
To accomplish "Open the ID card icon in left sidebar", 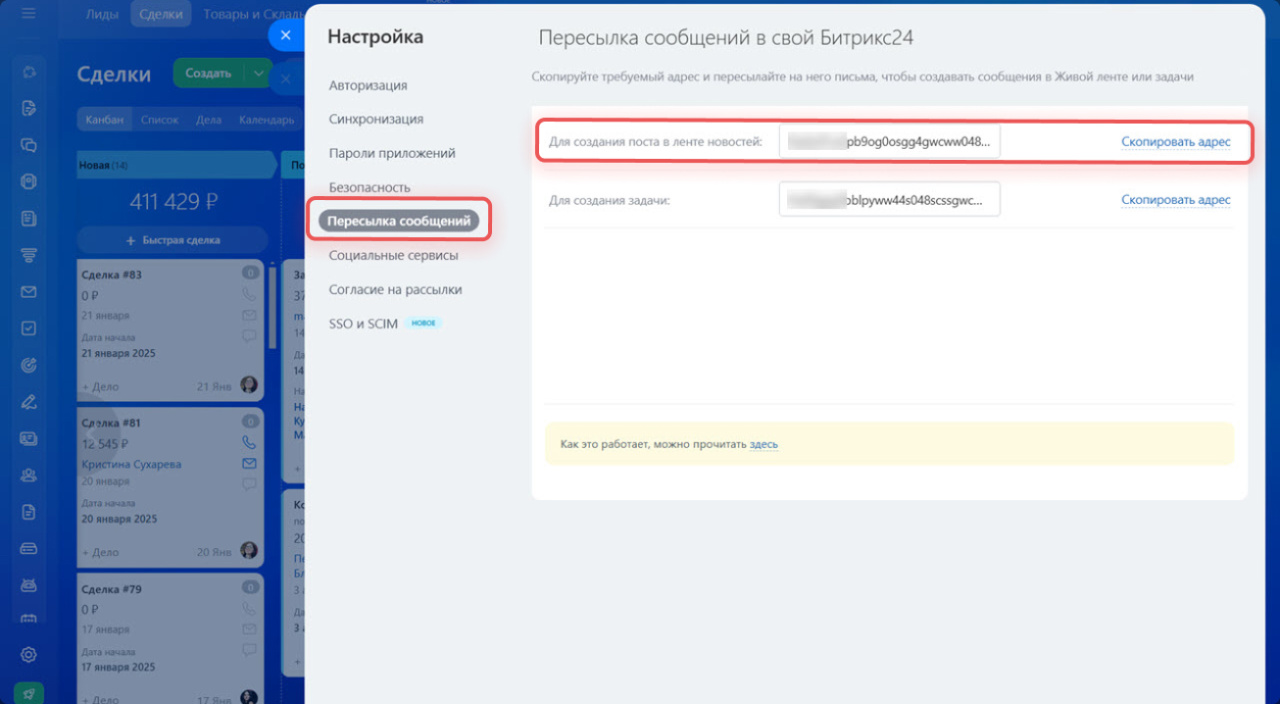I will click(x=29, y=437).
